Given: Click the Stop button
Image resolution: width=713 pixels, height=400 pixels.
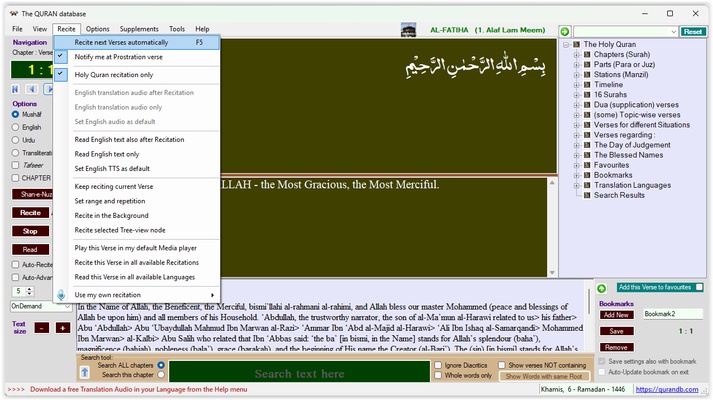Looking at the screenshot, I should (x=30, y=231).
